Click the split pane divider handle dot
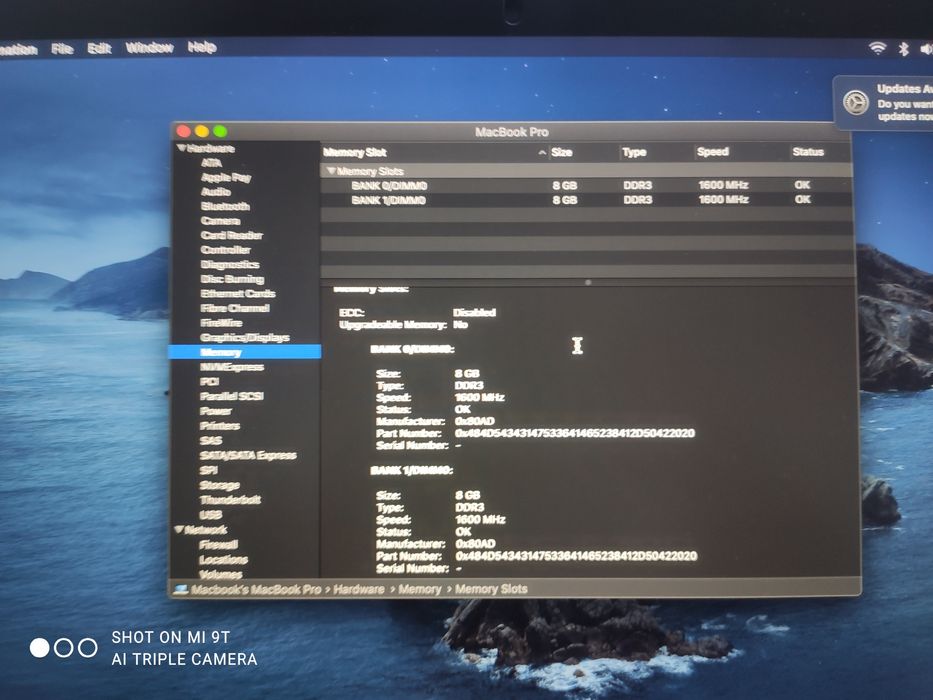 (x=588, y=283)
